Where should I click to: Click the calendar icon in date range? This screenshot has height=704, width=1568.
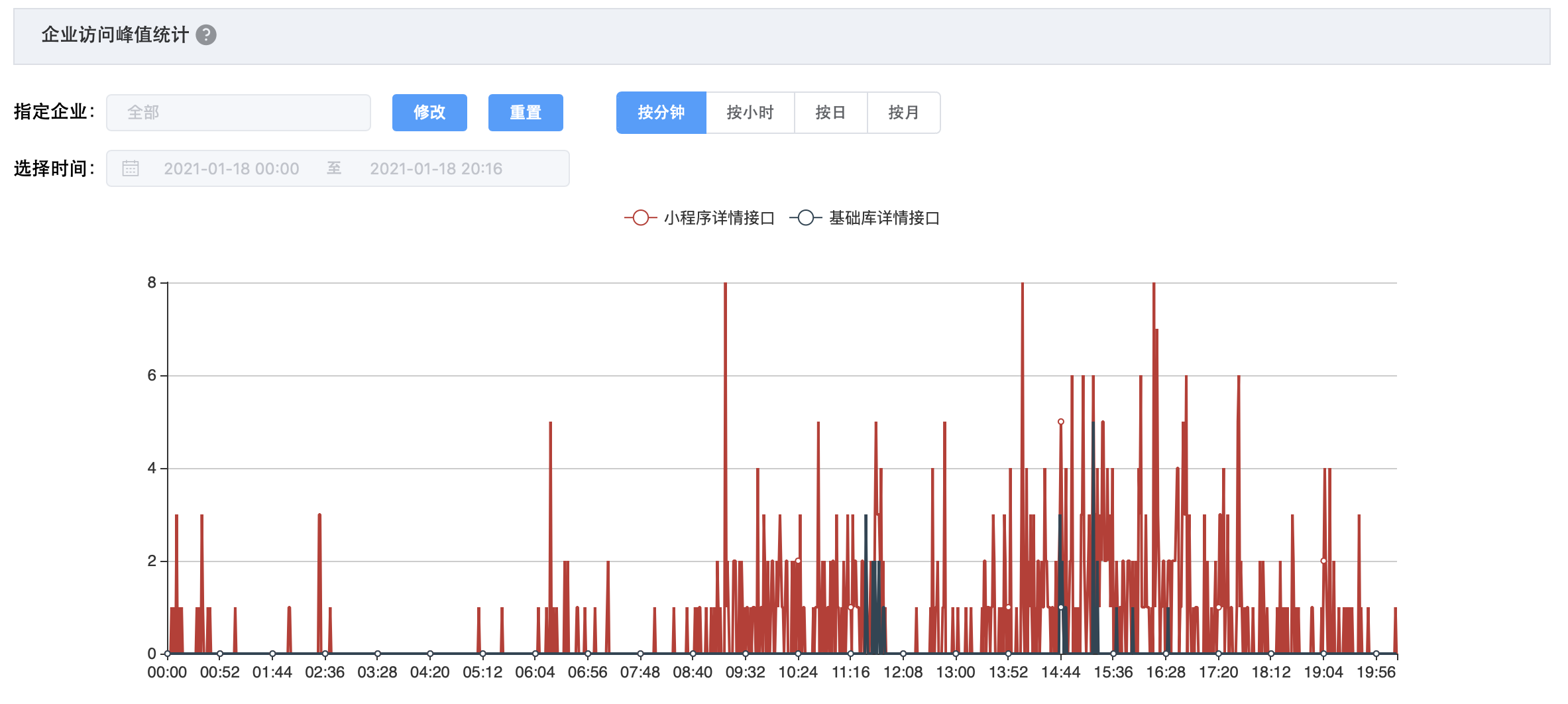click(131, 168)
